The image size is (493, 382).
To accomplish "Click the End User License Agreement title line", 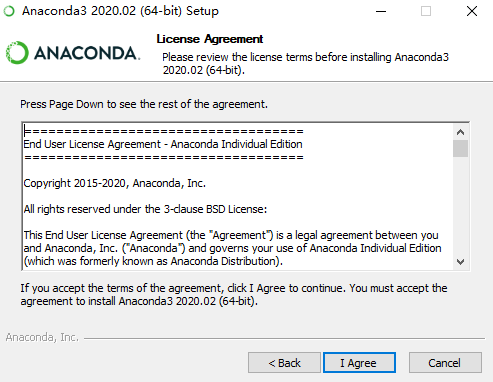I will click(x=163, y=144).
